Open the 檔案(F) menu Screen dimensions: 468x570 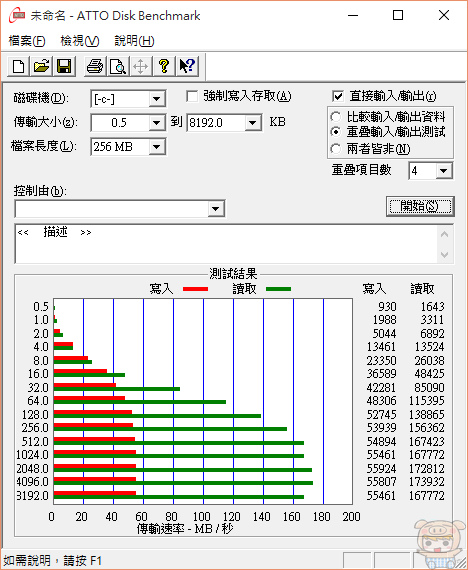coord(27,41)
